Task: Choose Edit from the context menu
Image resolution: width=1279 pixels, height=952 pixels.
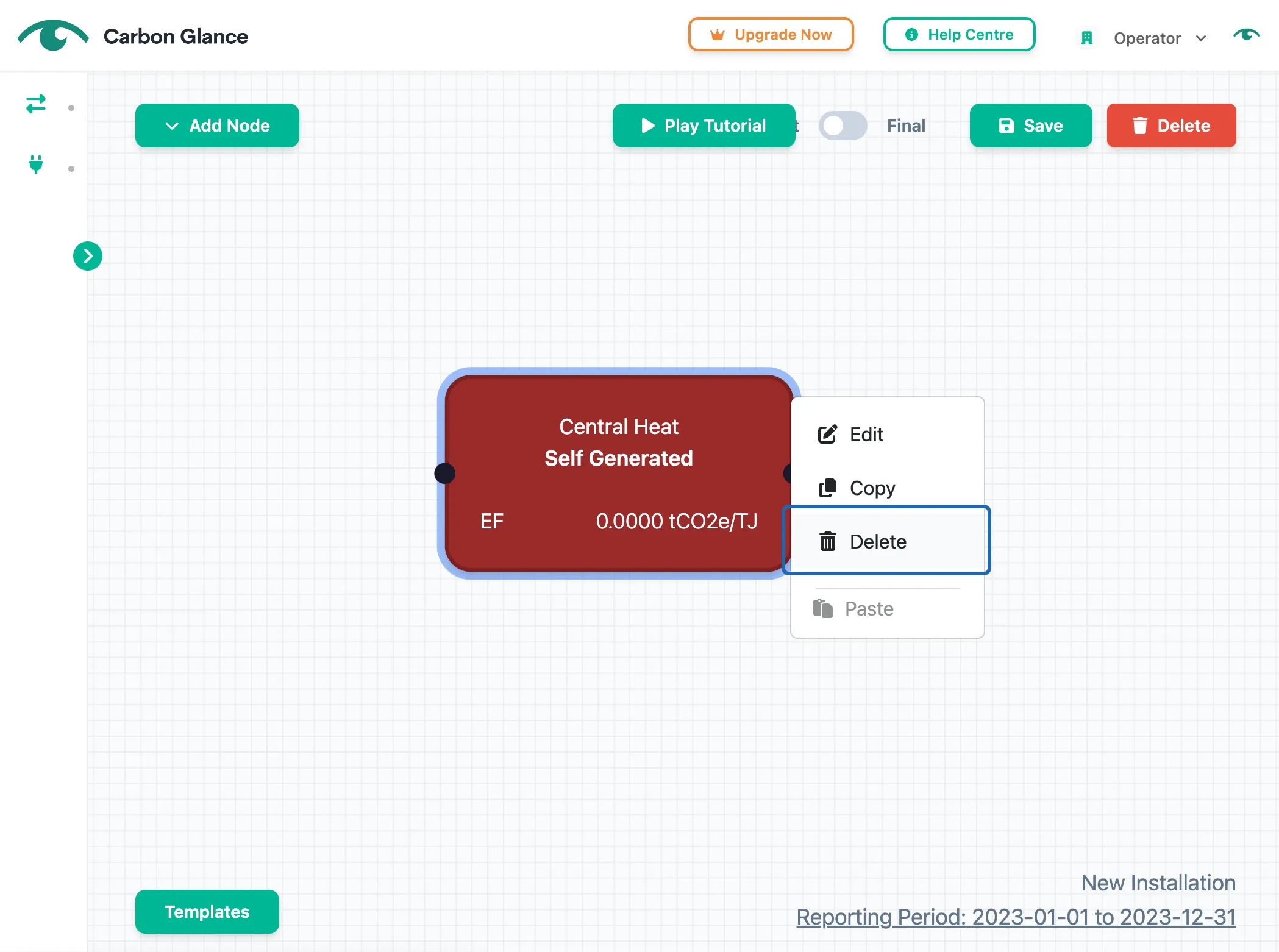Action: 887,435
